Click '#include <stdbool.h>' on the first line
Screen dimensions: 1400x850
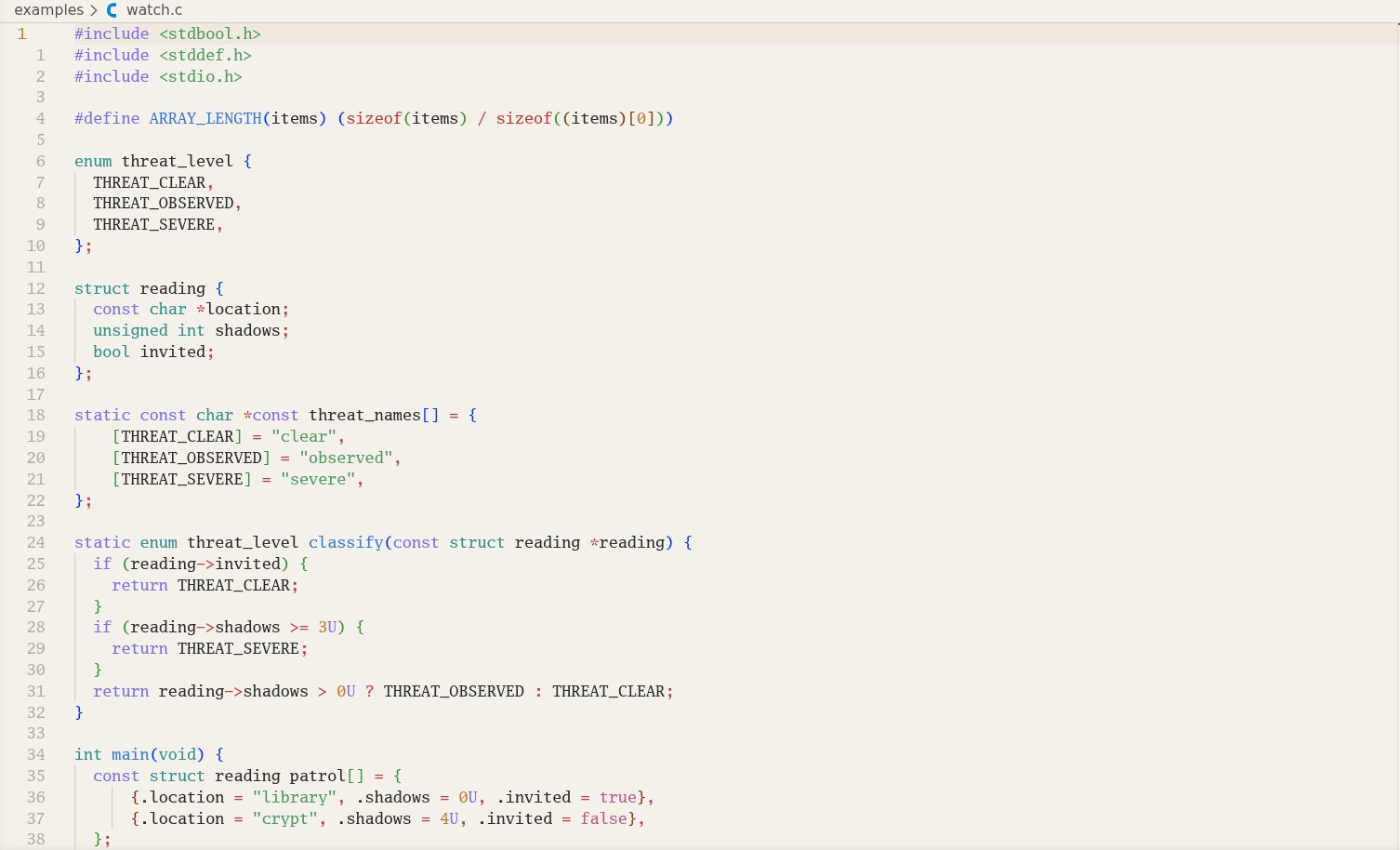167,33
